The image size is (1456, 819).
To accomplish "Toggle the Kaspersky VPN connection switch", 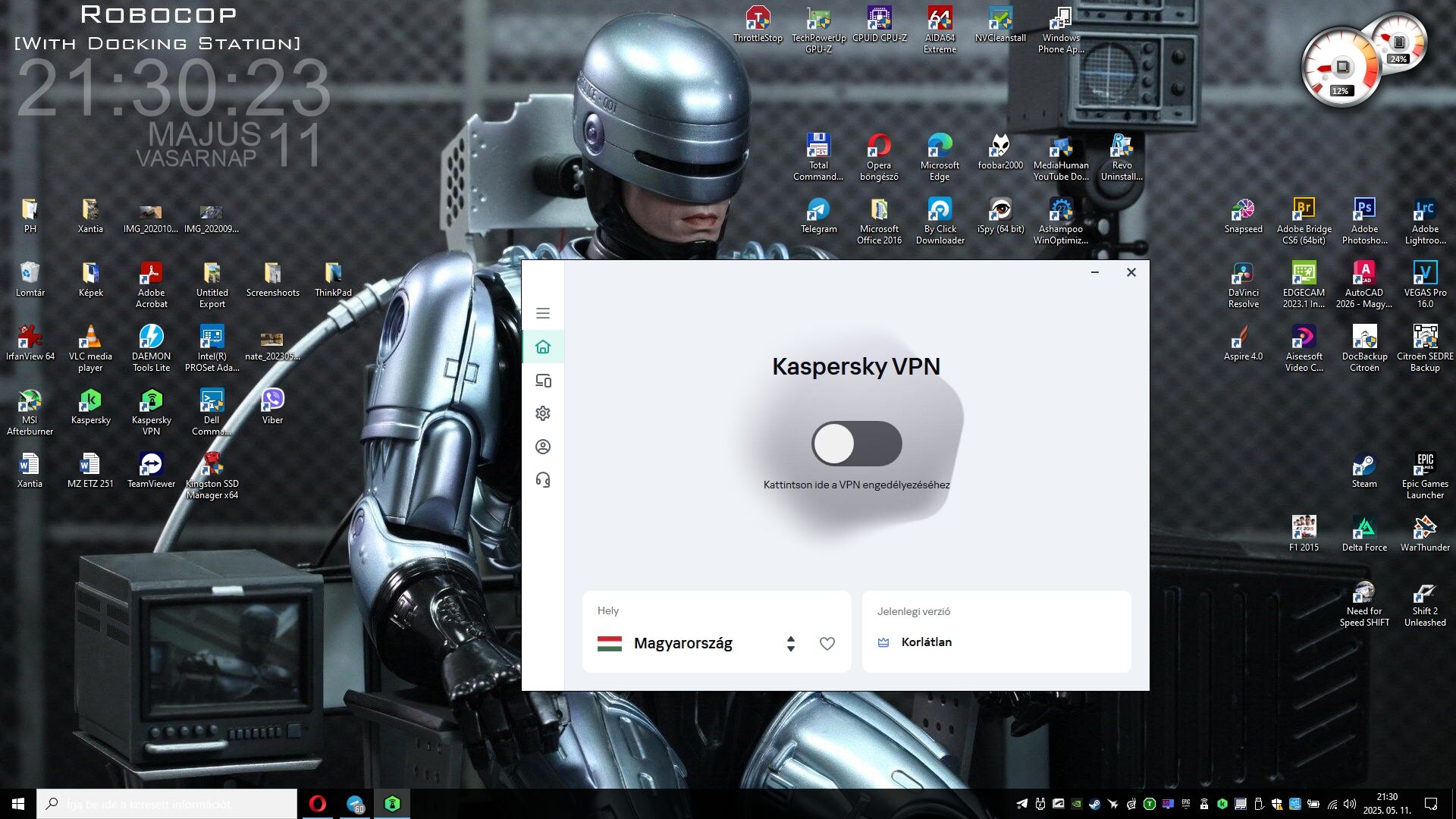I will click(x=856, y=444).
